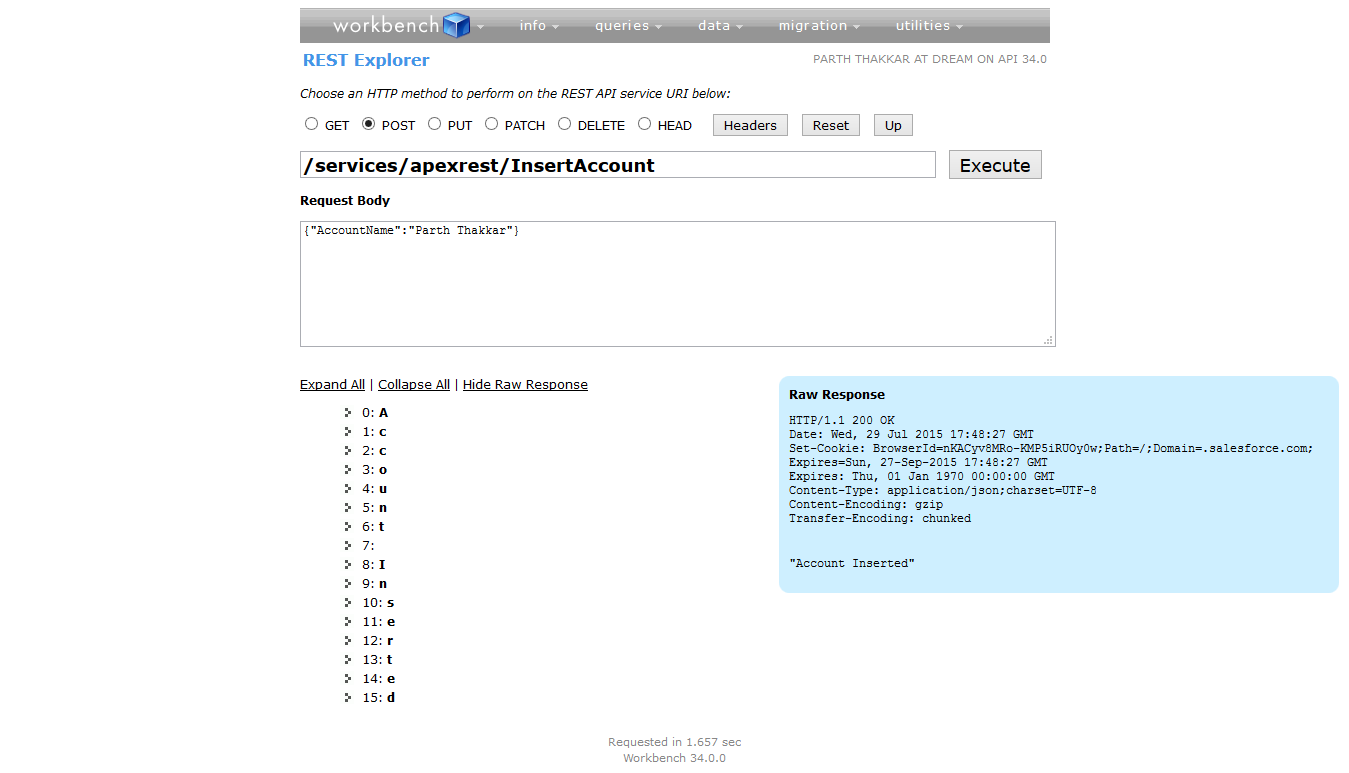Select the PUT radio button
The height and width of the screenshot is (773, 1349).
tap(435, 124)
